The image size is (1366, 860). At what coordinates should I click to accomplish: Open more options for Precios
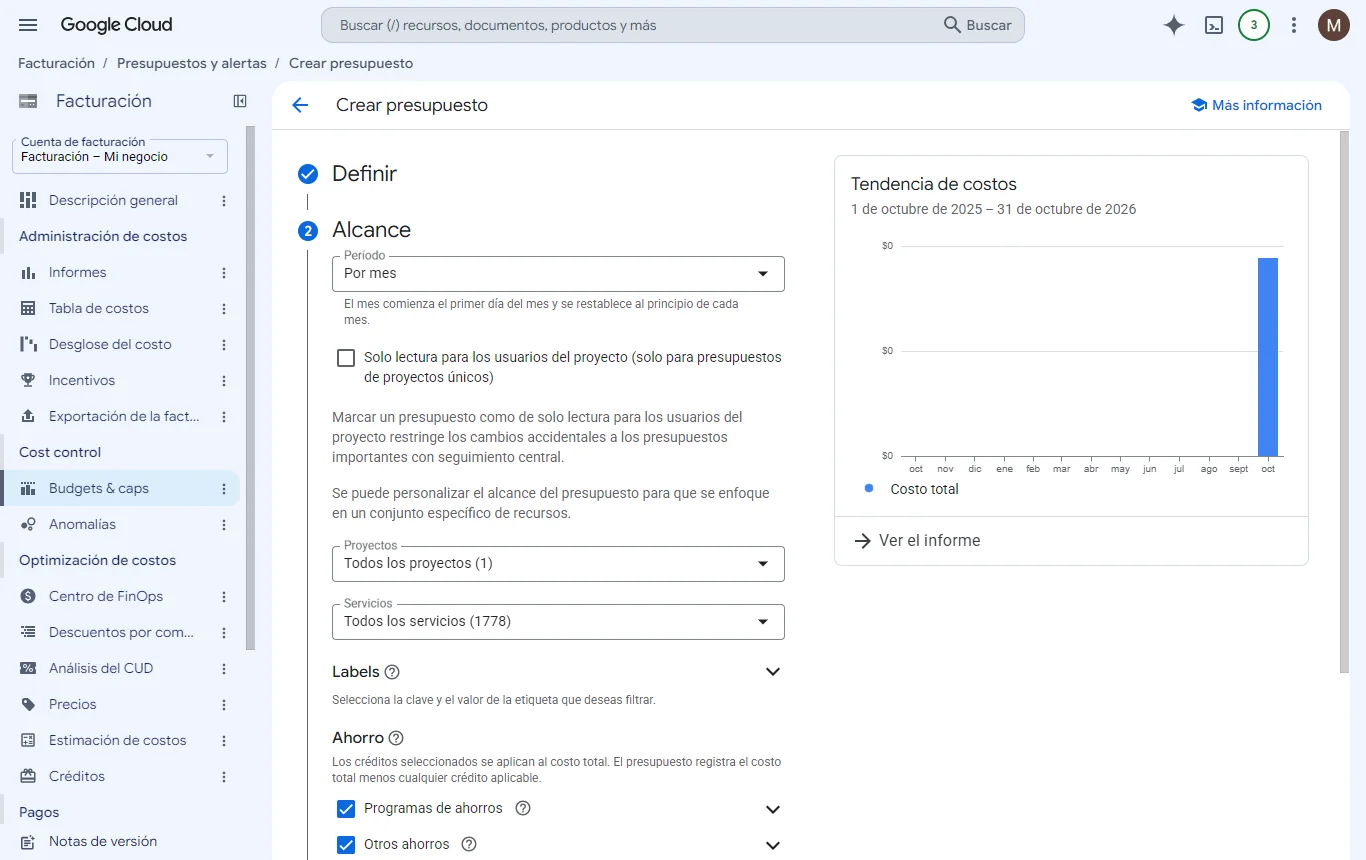pos(224,704)
